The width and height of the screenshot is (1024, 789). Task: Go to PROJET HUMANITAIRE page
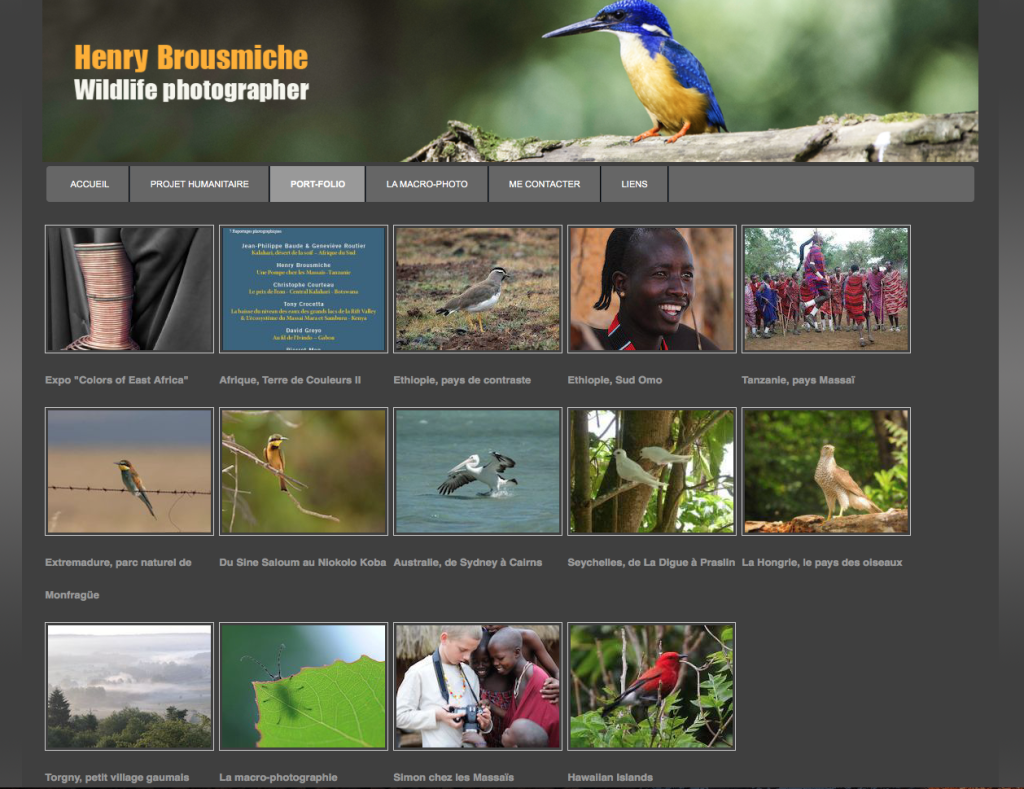coord(199,184)
